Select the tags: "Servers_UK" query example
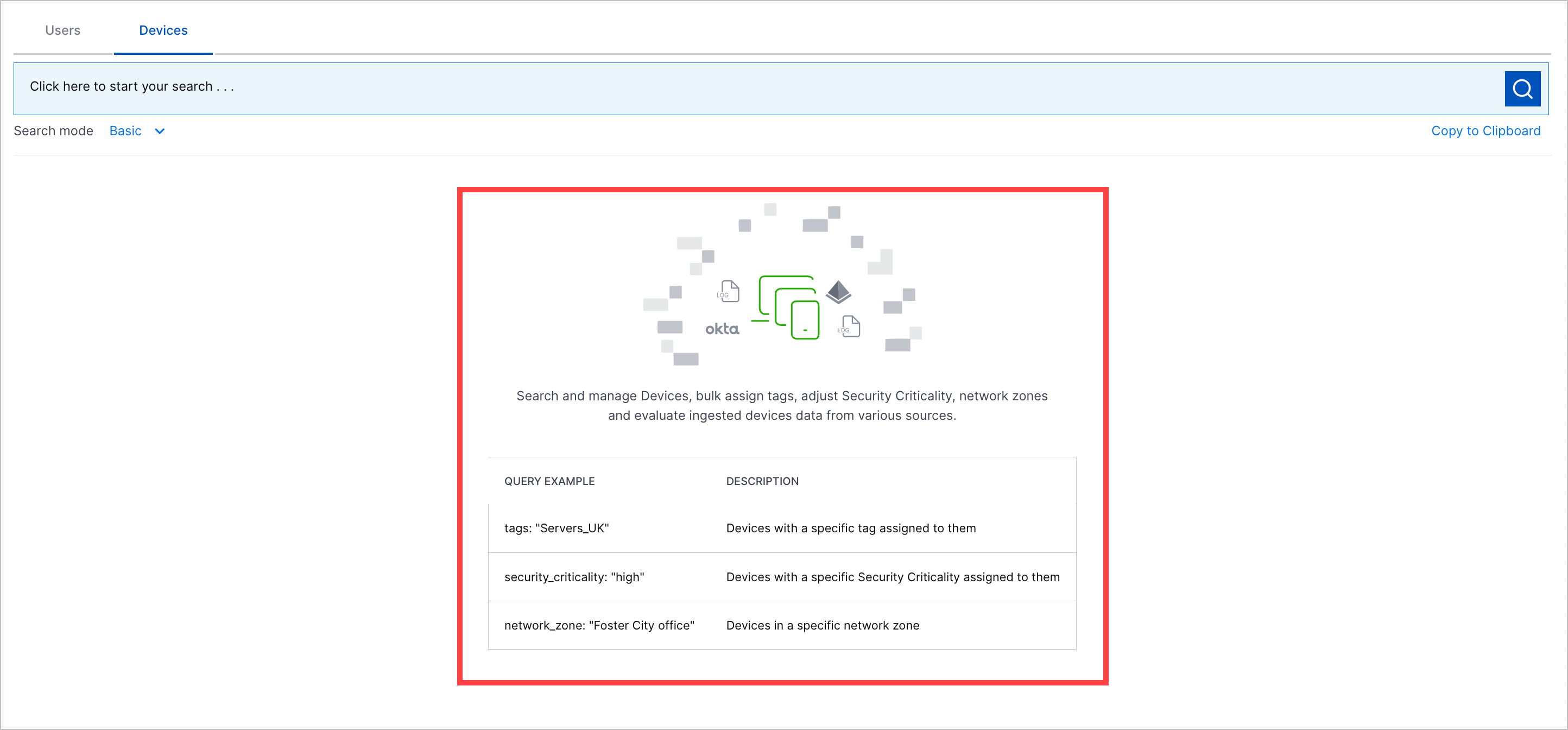 click(557, 528)
